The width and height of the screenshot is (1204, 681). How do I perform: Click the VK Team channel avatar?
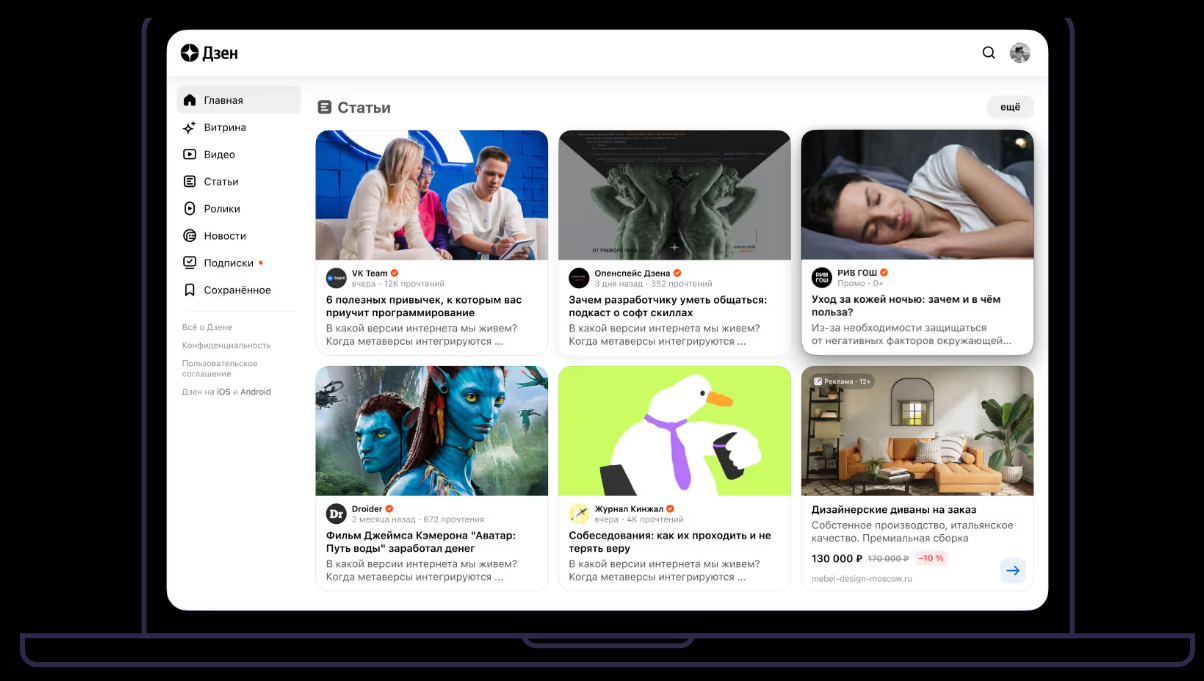pos(336,278)
